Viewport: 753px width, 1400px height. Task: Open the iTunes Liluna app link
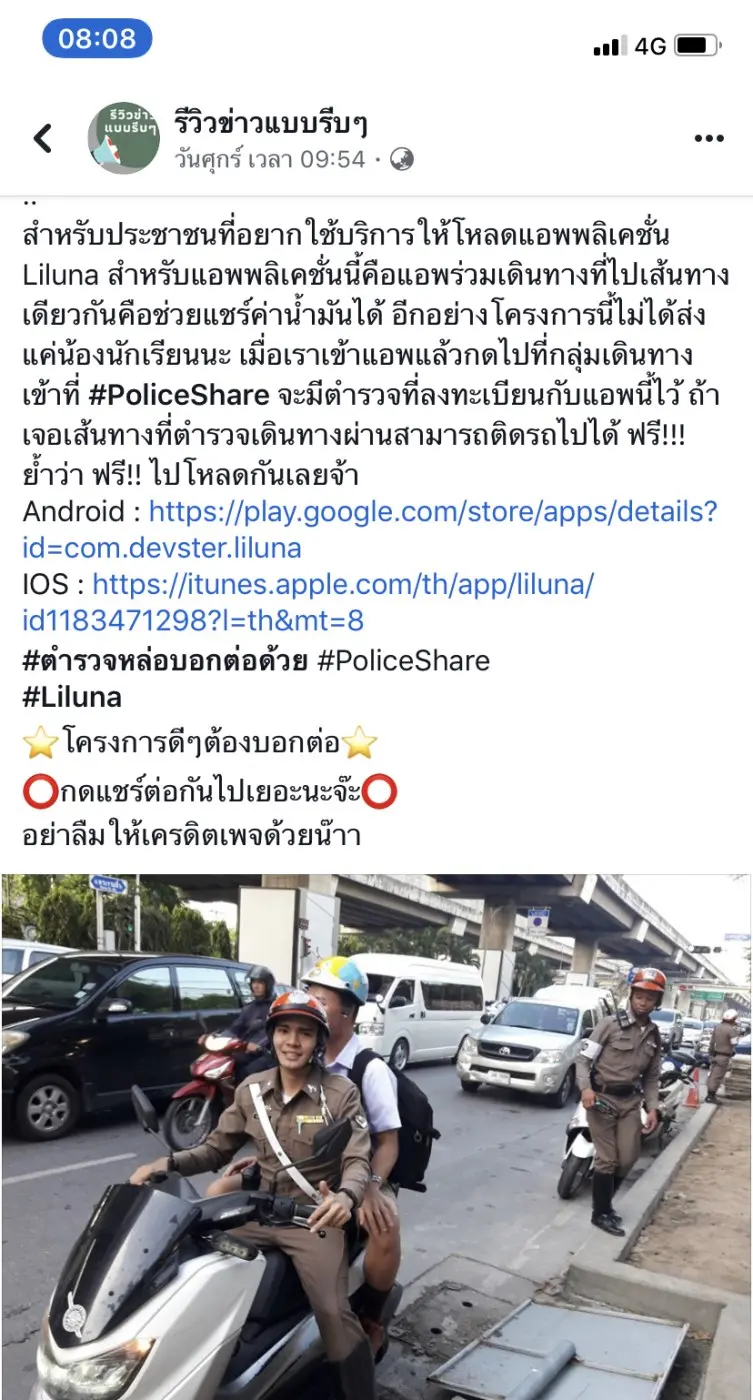click(x=308, y=603)
